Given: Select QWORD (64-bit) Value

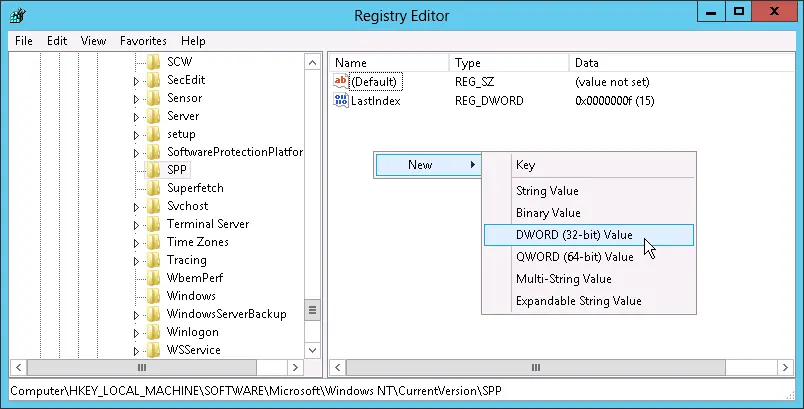Looking at the screenshot, I should click(x=589, y=257).
